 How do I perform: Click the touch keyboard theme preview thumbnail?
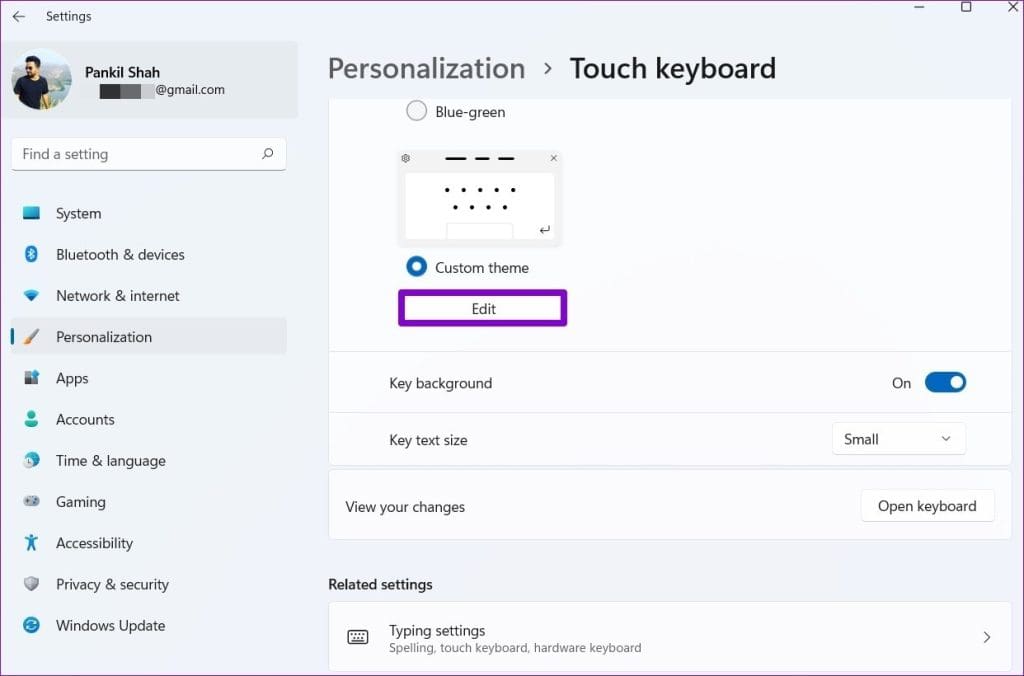[481, 198]
